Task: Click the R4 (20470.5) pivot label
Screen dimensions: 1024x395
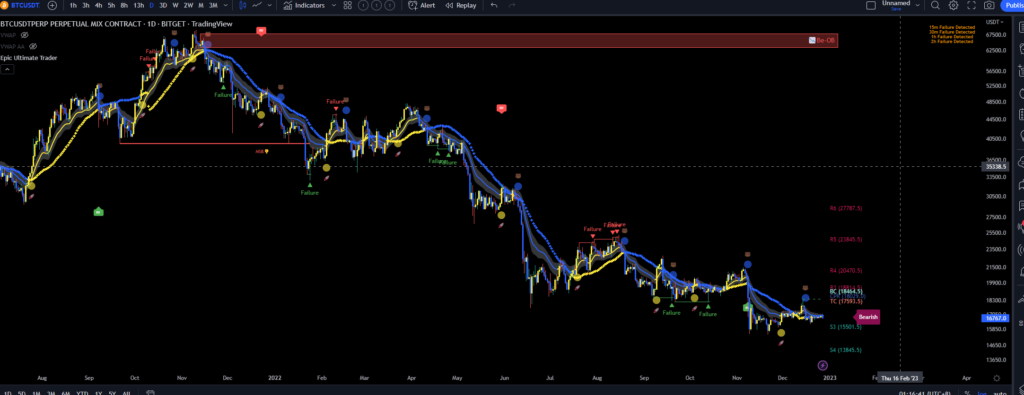Action: click(846, 270)
